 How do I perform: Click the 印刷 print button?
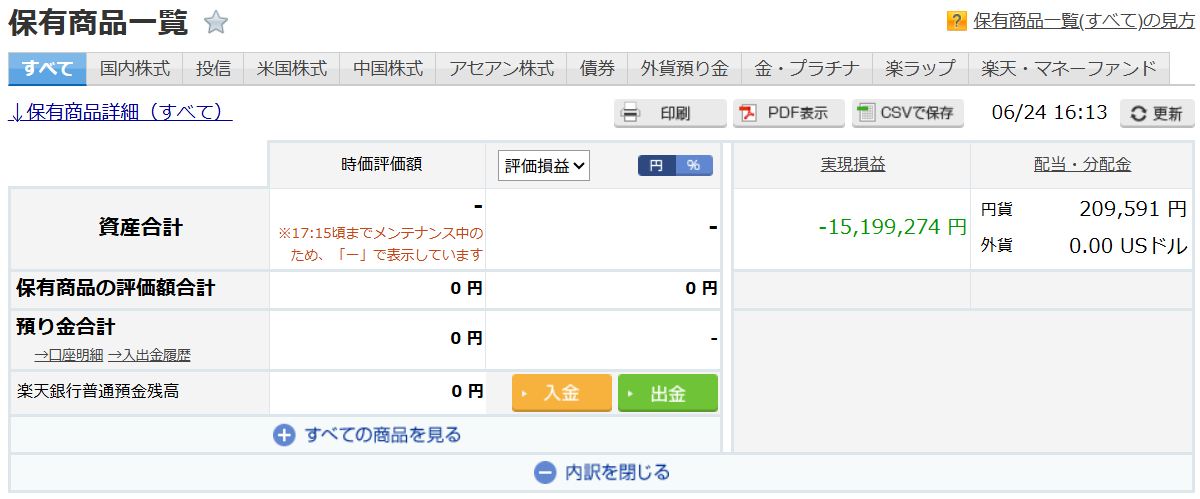pyautogui.click(x=670, y=113)
